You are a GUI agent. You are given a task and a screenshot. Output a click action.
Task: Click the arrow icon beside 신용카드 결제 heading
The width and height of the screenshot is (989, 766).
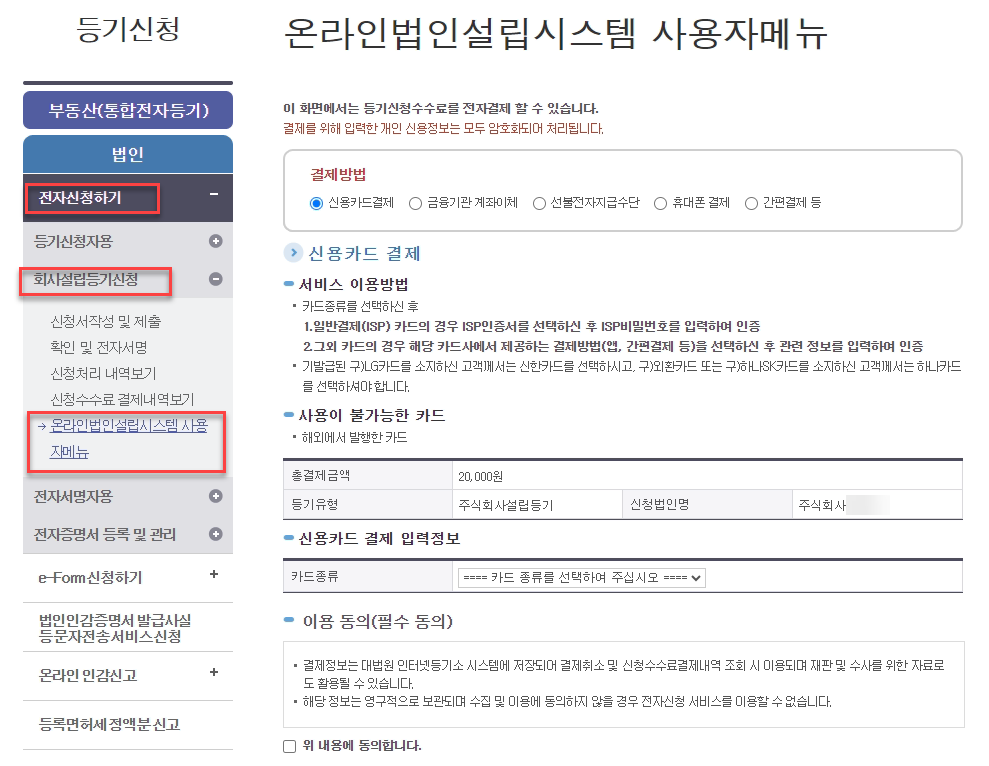tap(293, 252)
